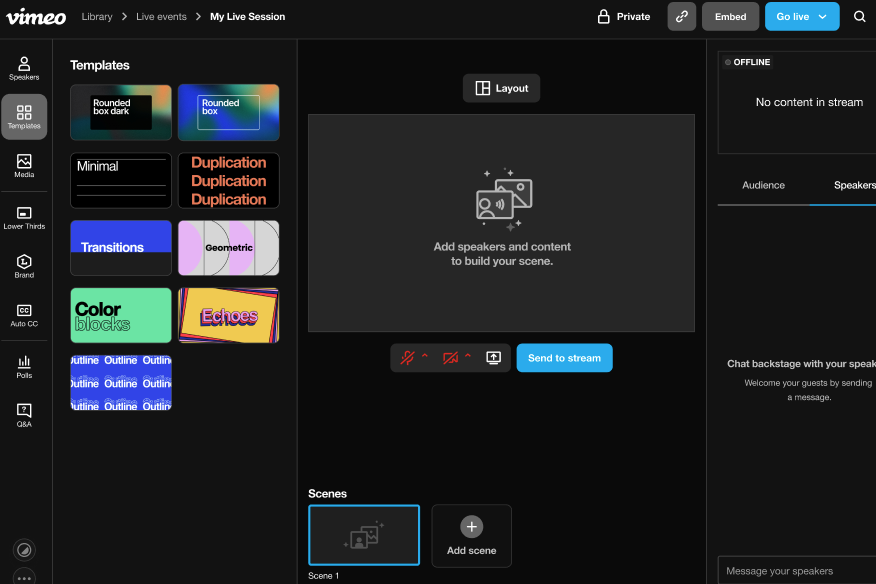Toggle the Private event setting
The width and height of the screenshot is (876, 584).
point(623,16)
